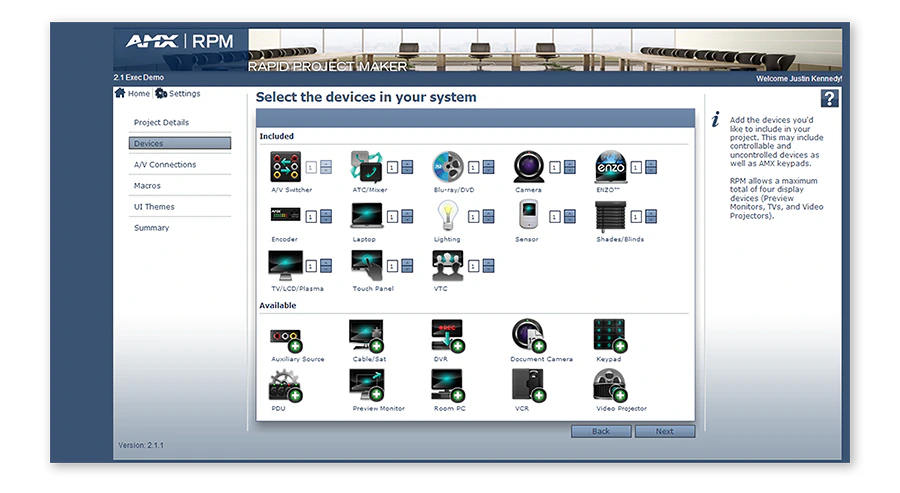Add the Video Projector device
This screenshot has height=493, width=900.
(x=610, y=385)
